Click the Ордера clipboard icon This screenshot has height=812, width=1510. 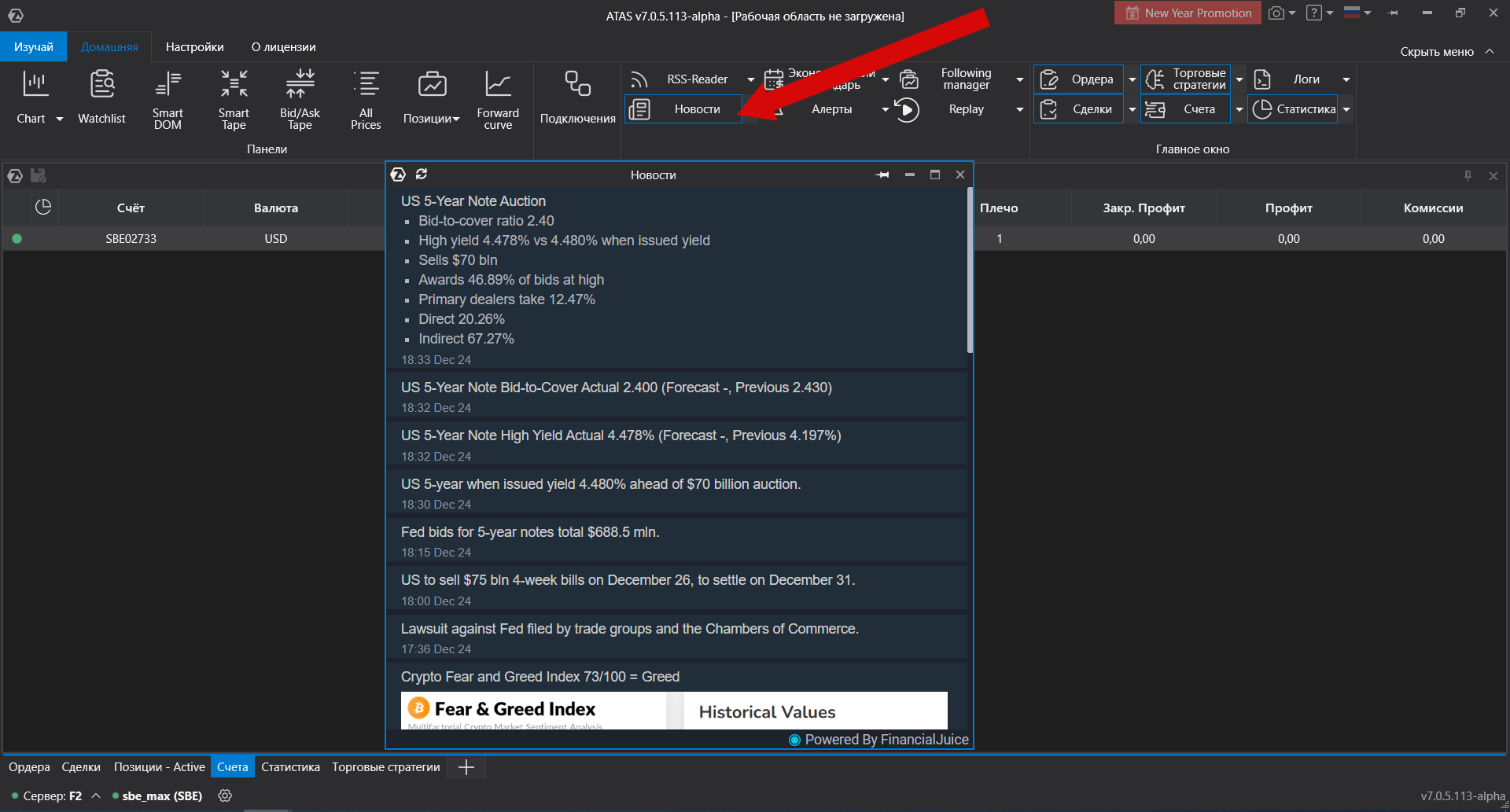point(1049,79)
